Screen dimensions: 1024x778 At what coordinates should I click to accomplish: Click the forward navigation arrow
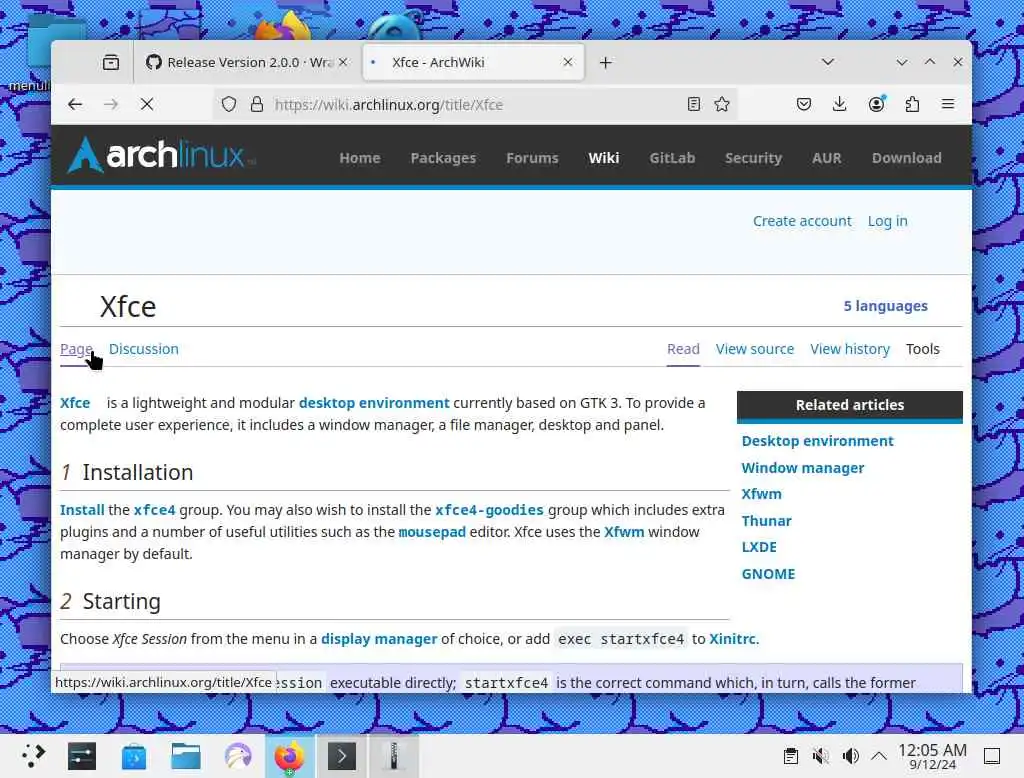tap(111, 105)
